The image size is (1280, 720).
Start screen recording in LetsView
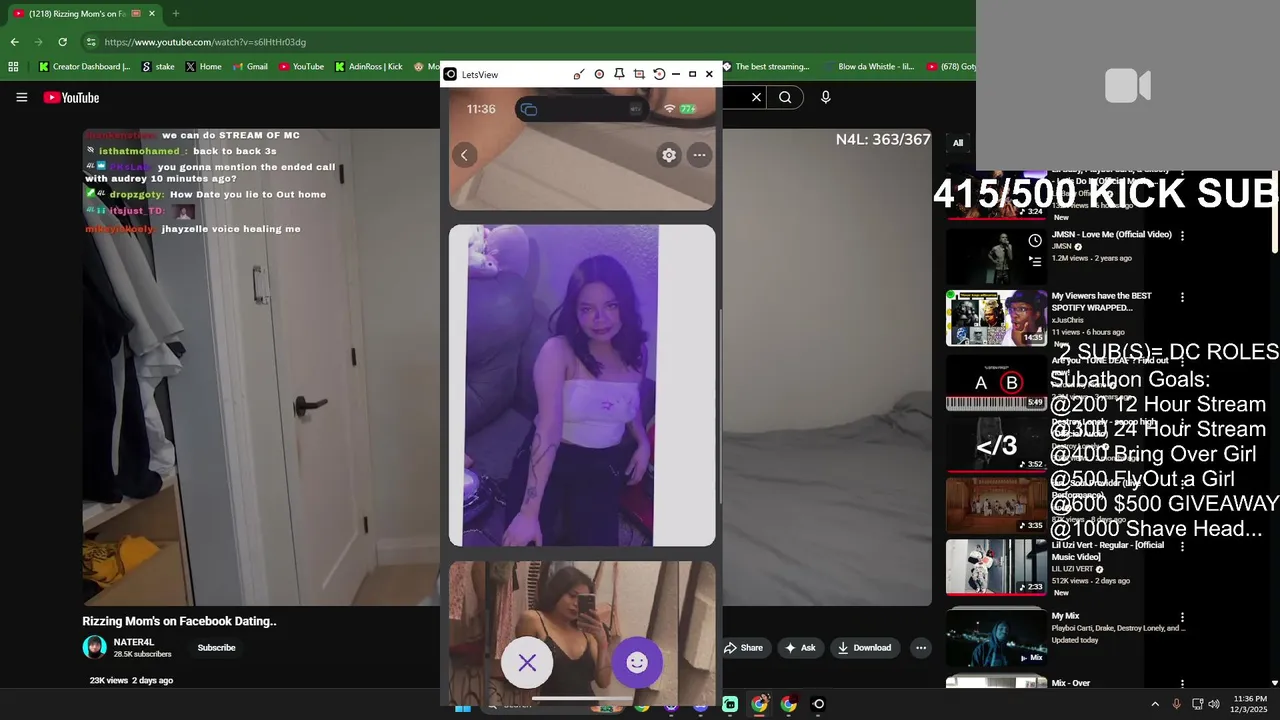[x=599, y=74]
